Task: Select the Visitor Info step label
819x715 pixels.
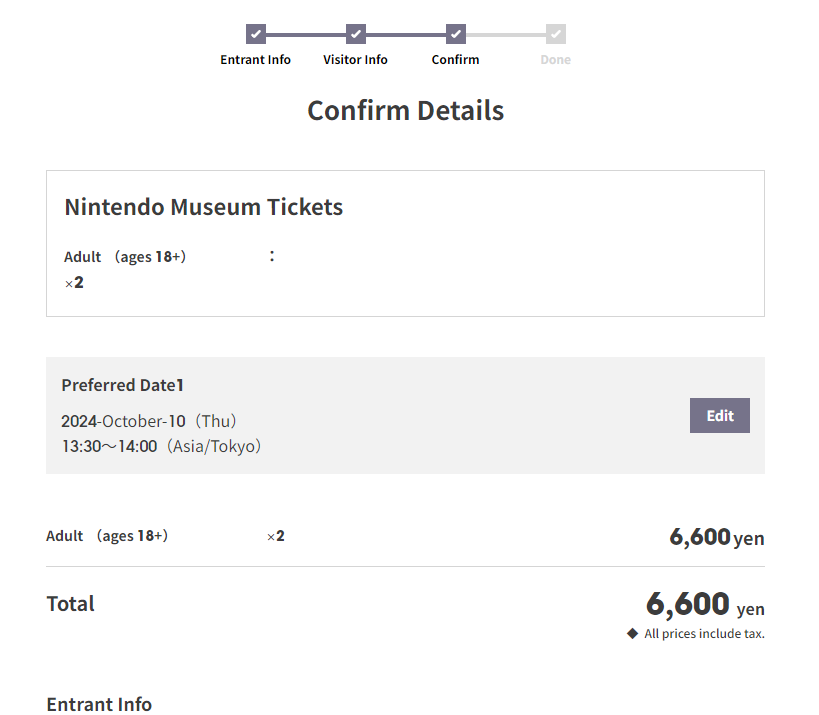Action: [356, 60]
